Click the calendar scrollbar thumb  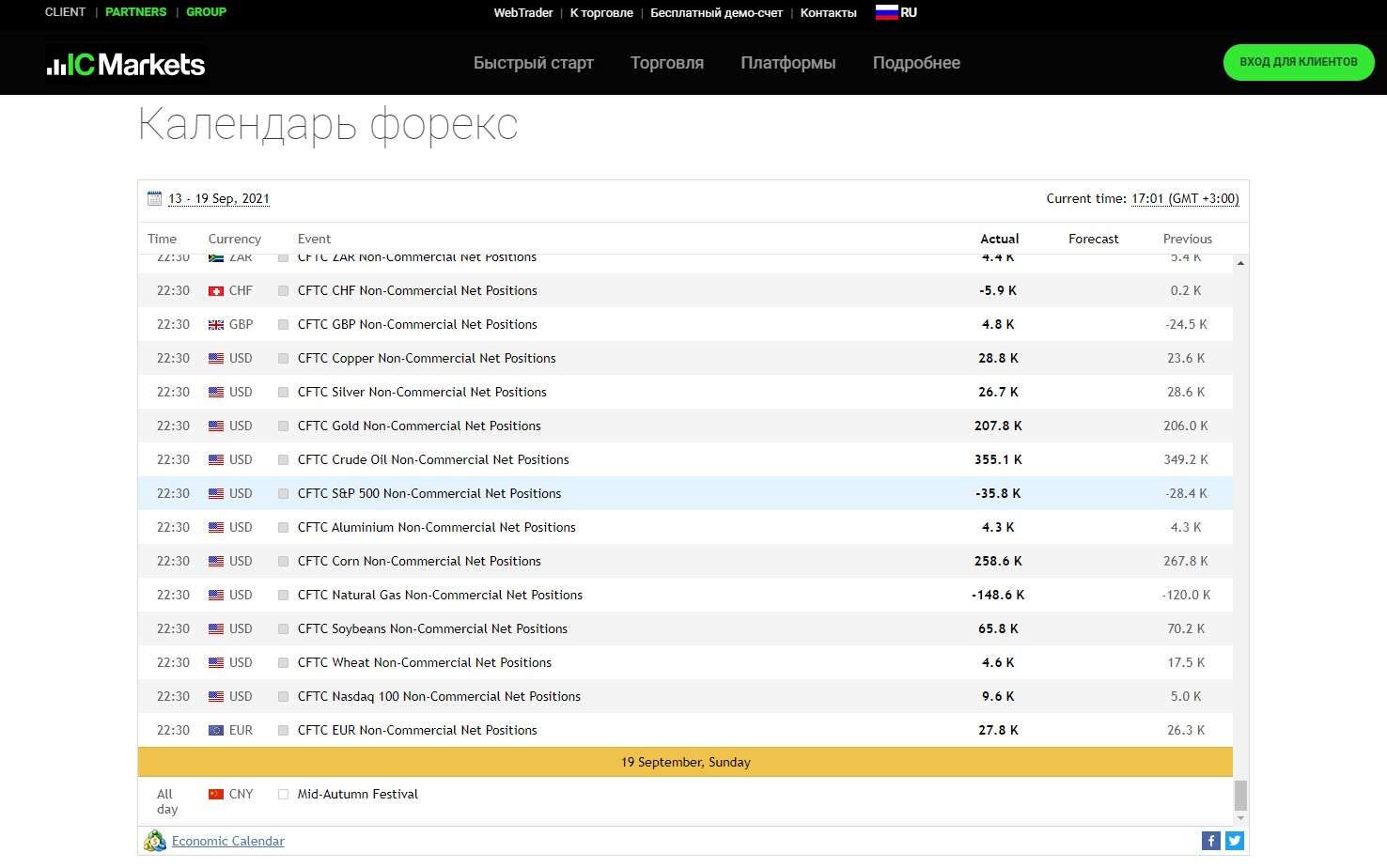pos(1240,795)
